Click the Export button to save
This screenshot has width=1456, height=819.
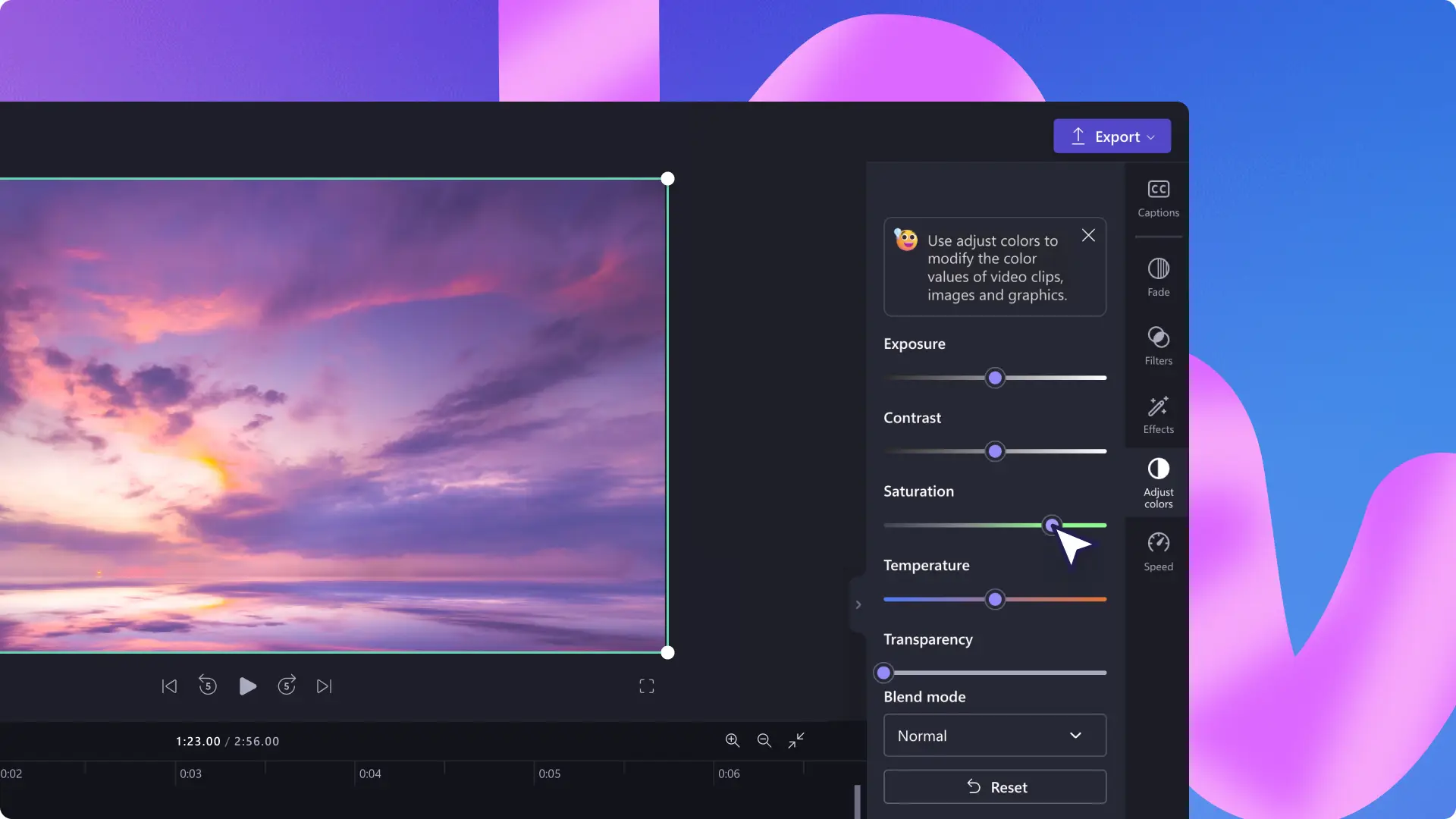pyautogui.click(x=1112, y=135)
